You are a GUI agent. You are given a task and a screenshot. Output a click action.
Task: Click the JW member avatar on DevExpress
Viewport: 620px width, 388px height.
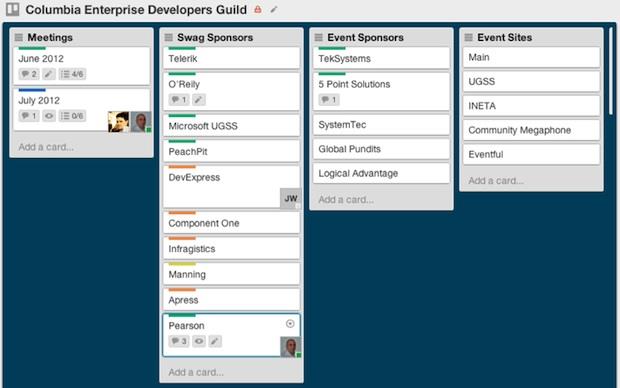pyautogui.click(x=291, y=199)
